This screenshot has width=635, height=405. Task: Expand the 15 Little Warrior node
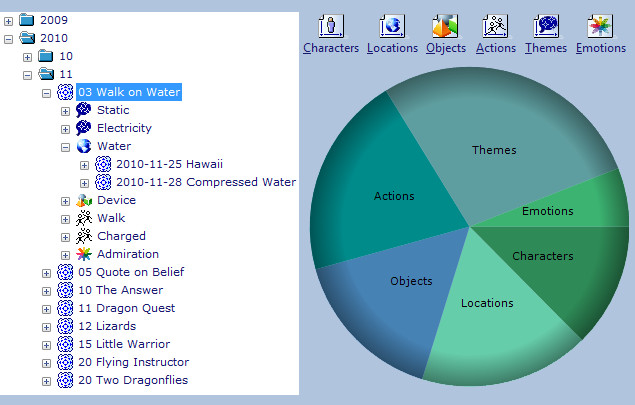47,345
